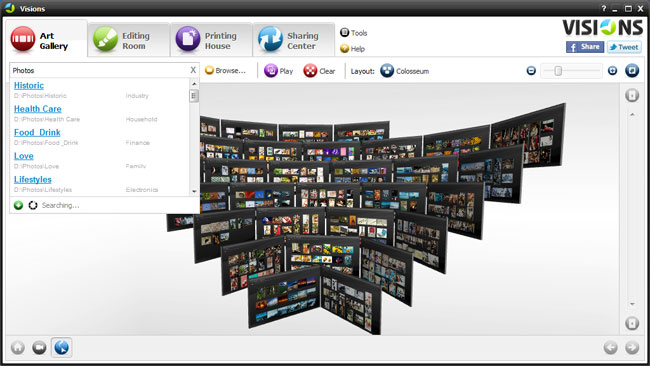Open the Sharing Center tab

[293, 40]
